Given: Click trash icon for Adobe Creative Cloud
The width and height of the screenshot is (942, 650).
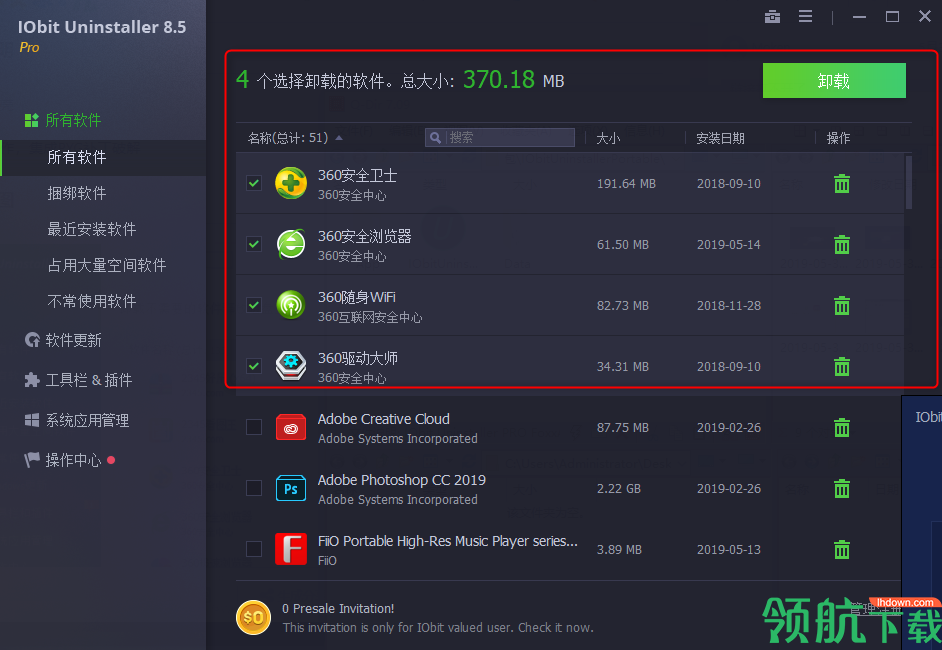Looking at the screenshot, I should (x=842, y=428).
